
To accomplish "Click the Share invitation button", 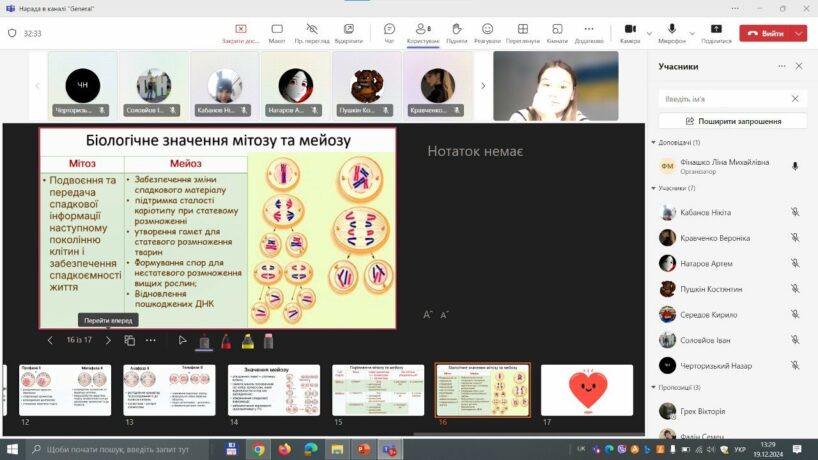I will (x=732, y=121).
